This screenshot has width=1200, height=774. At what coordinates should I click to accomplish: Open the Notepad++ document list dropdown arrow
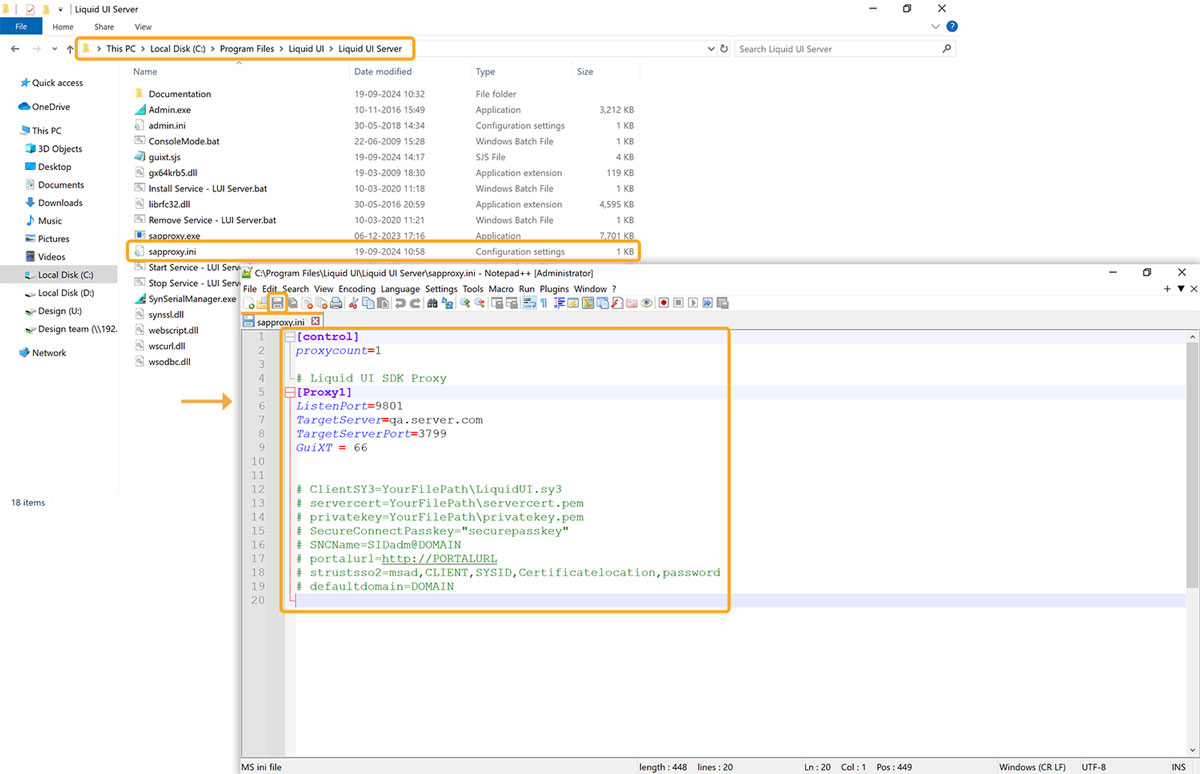click(x=1181, y=289)
